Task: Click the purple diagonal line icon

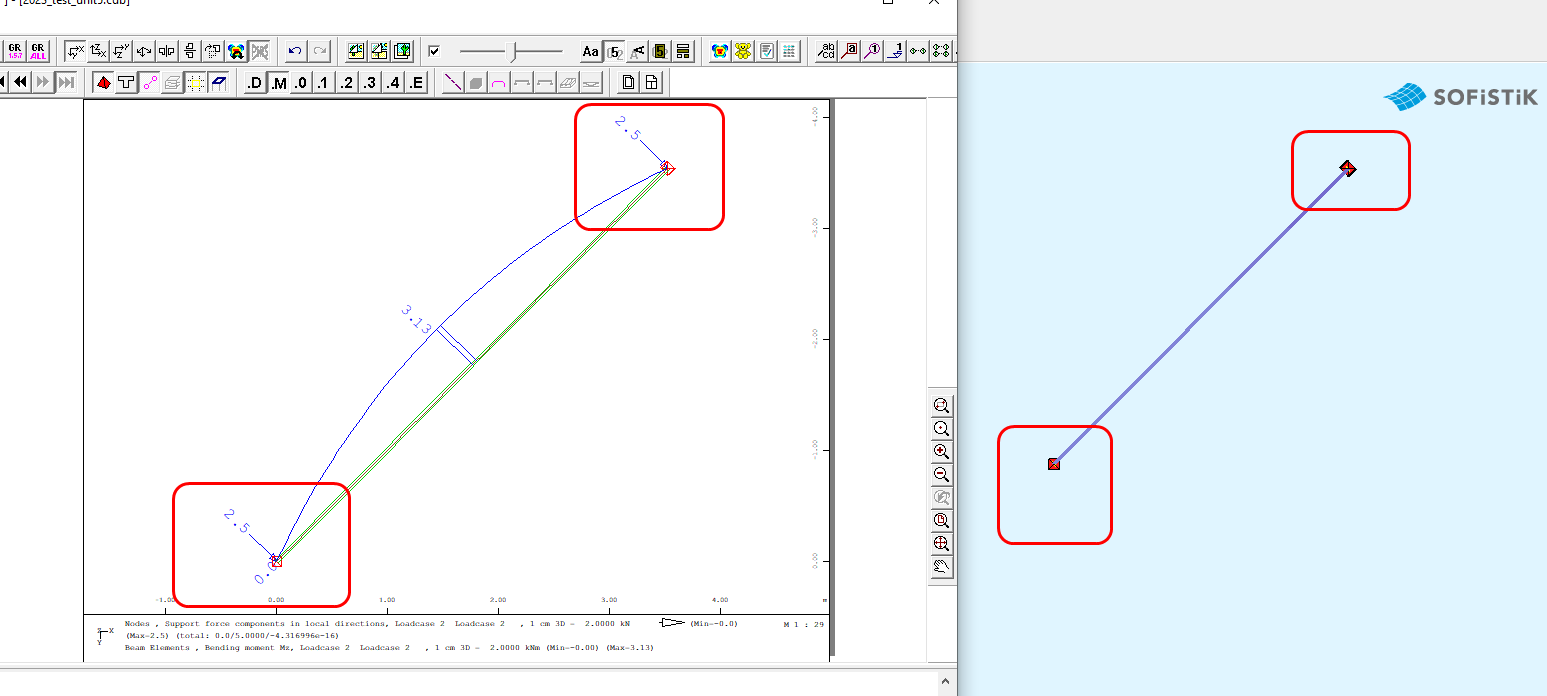Action: (x=453, y=82)
